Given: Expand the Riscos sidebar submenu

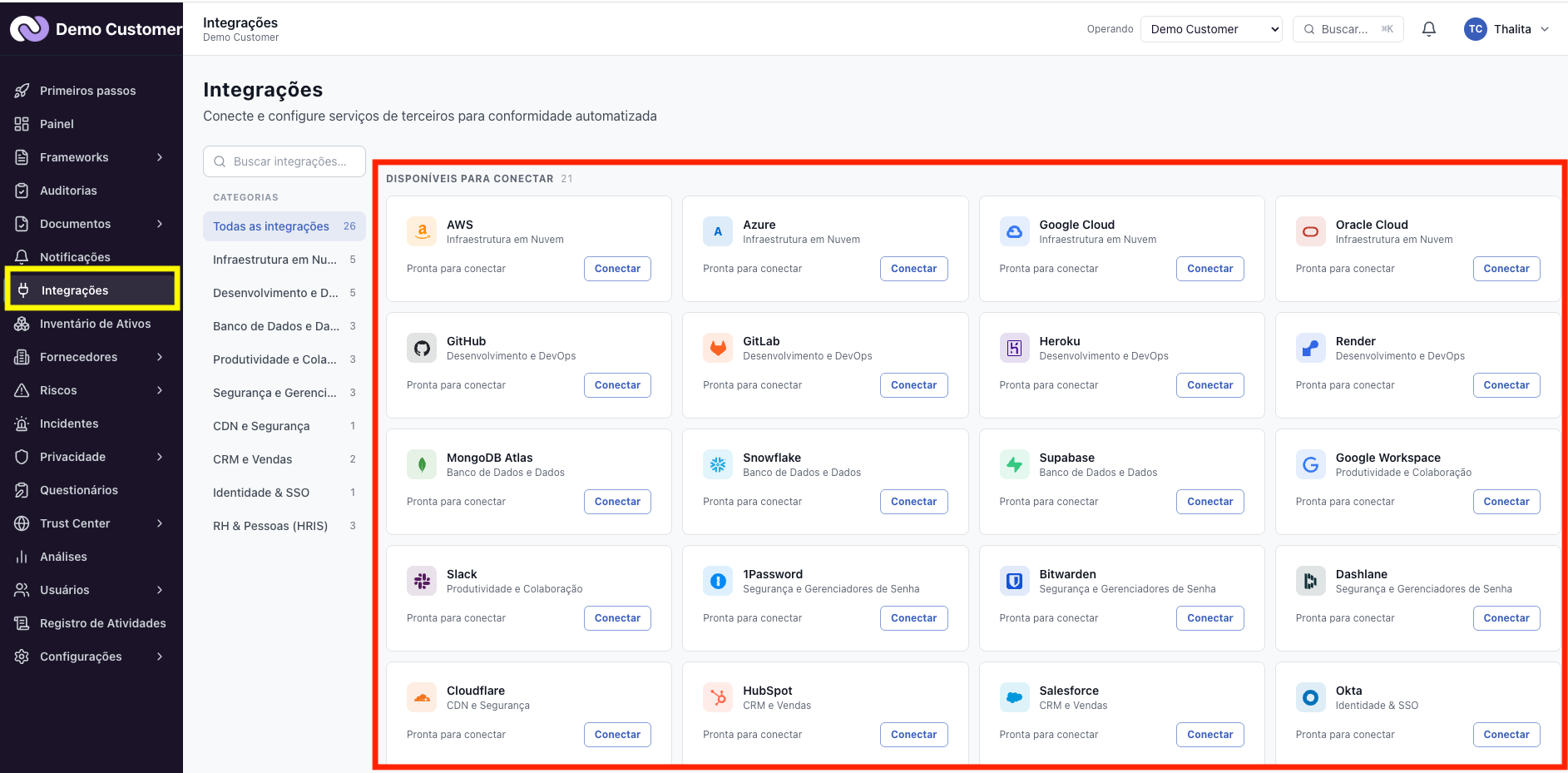Looking at the screenshot, I should pos(160,390).
